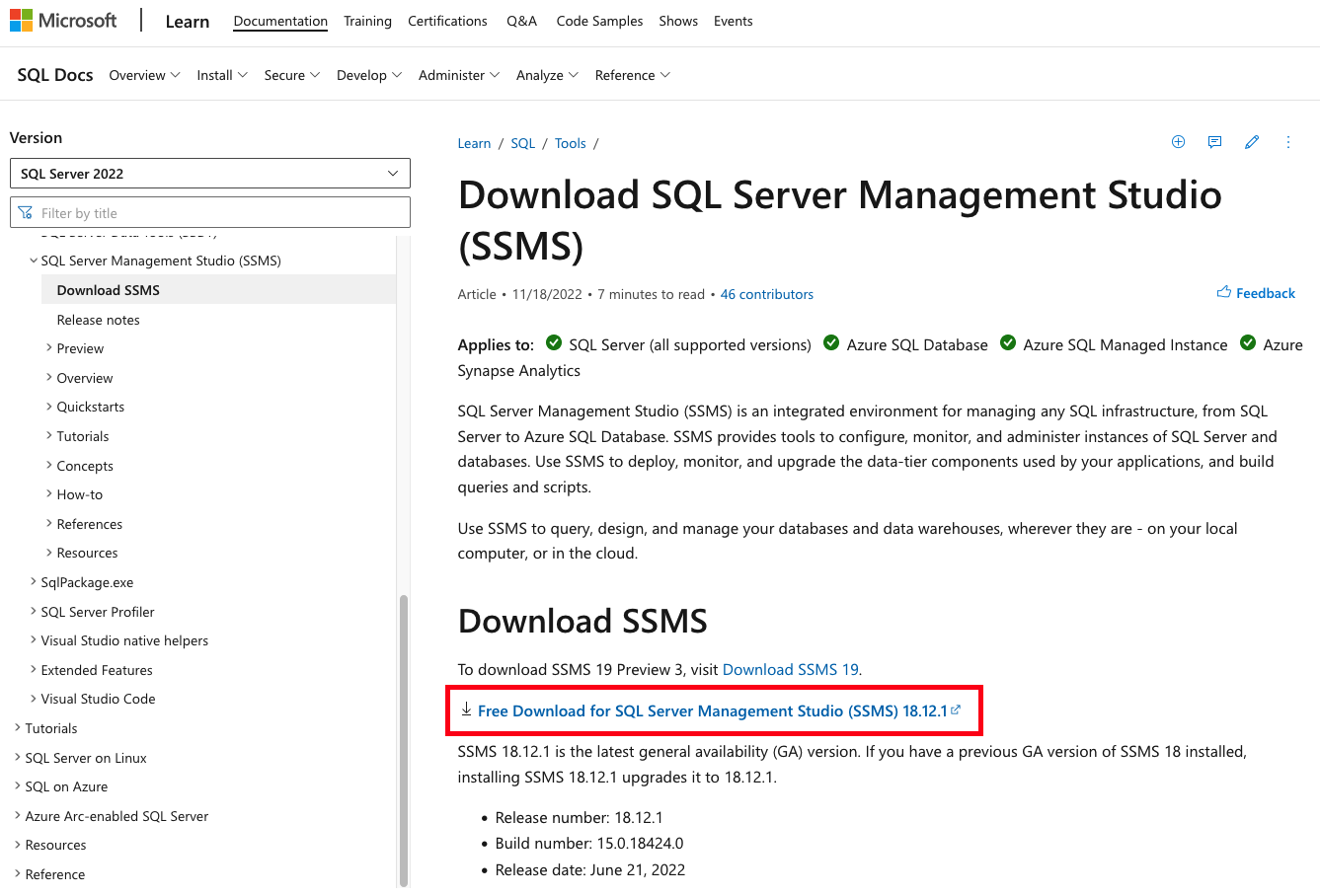Click the SQL Docs title link
The image size is (1320, 896).
55,75
